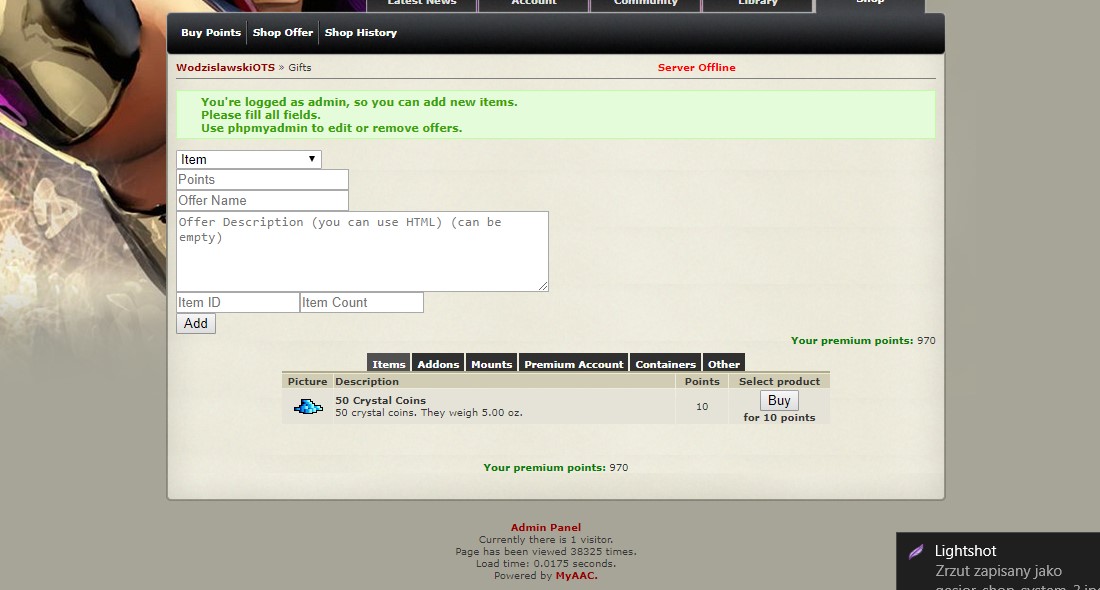Open the Item type dropdown
Viewport: 1100px width, 590px height.
pyautogui.click(x=249, y=159)
